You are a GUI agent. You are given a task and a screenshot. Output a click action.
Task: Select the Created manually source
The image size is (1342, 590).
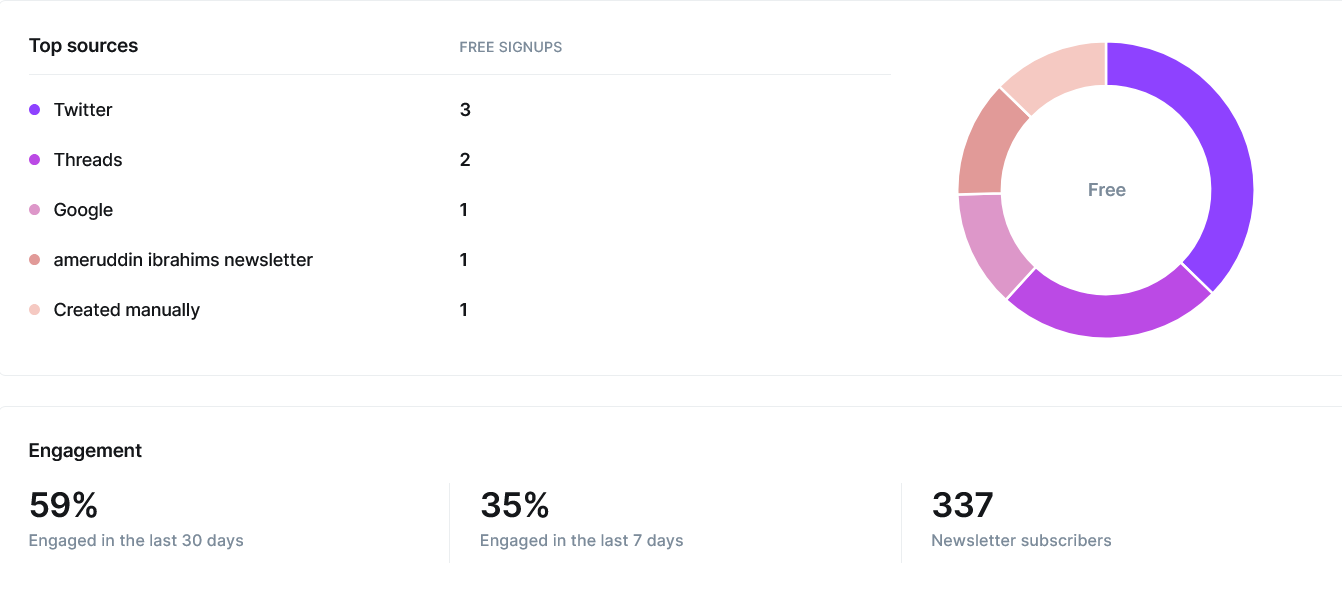click(459, 310)
